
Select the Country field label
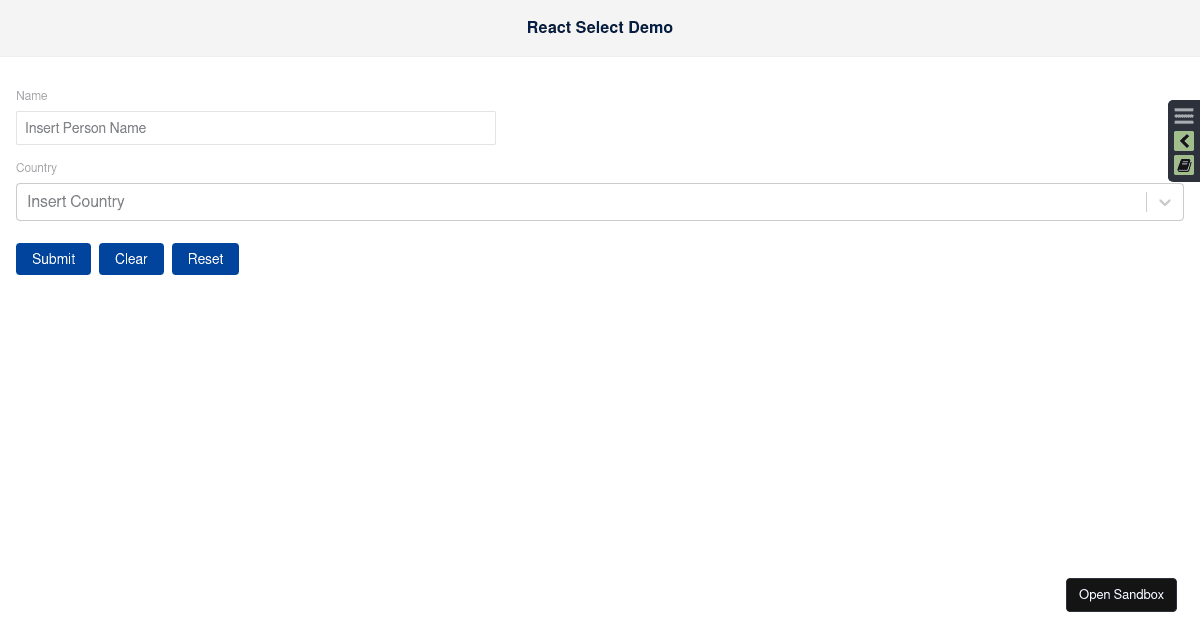click(x=36, y=168)
